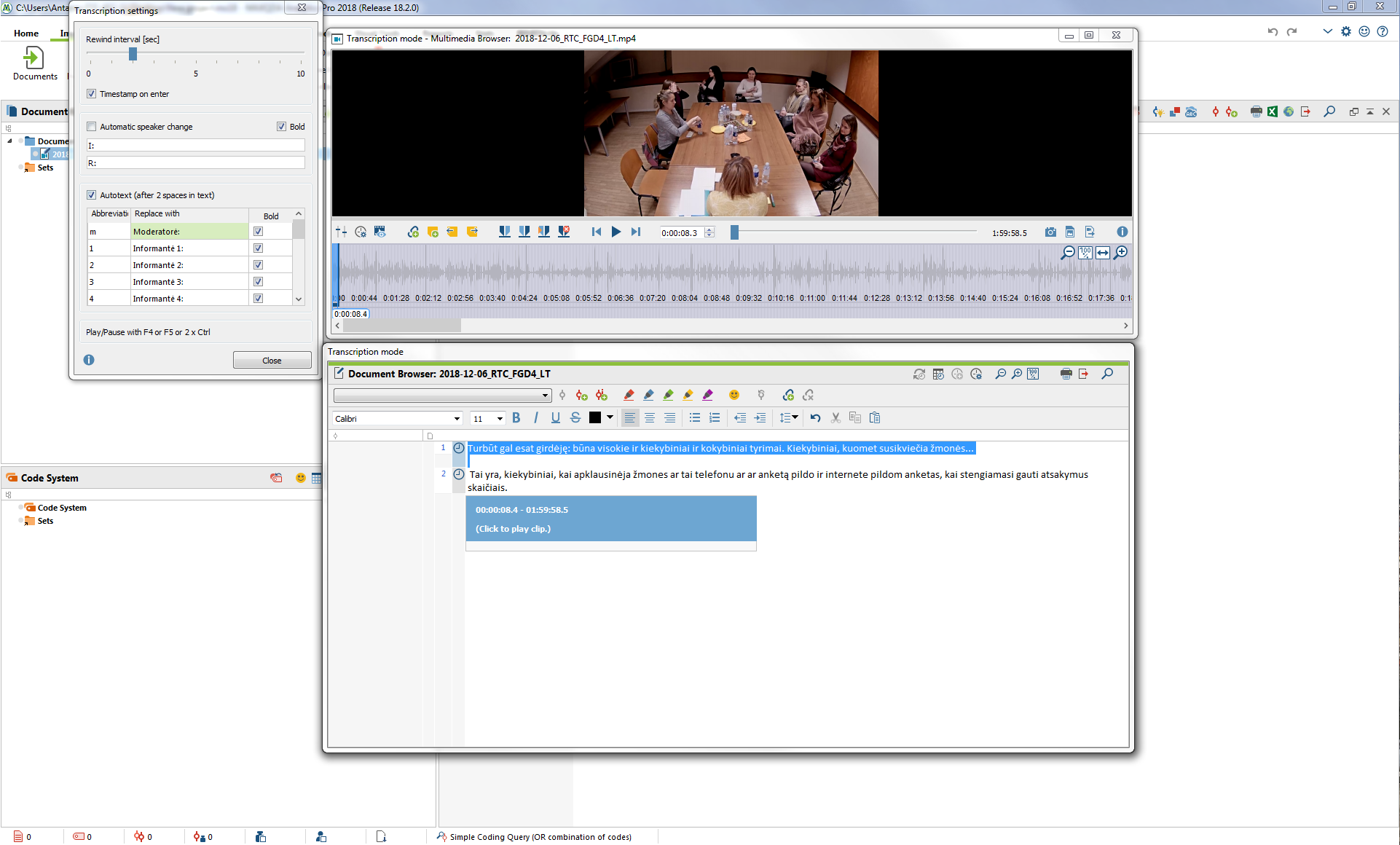Zoom out the waveform with the minus magnifier
This screenshot has height=845, width=1400.
point(1068,252)
